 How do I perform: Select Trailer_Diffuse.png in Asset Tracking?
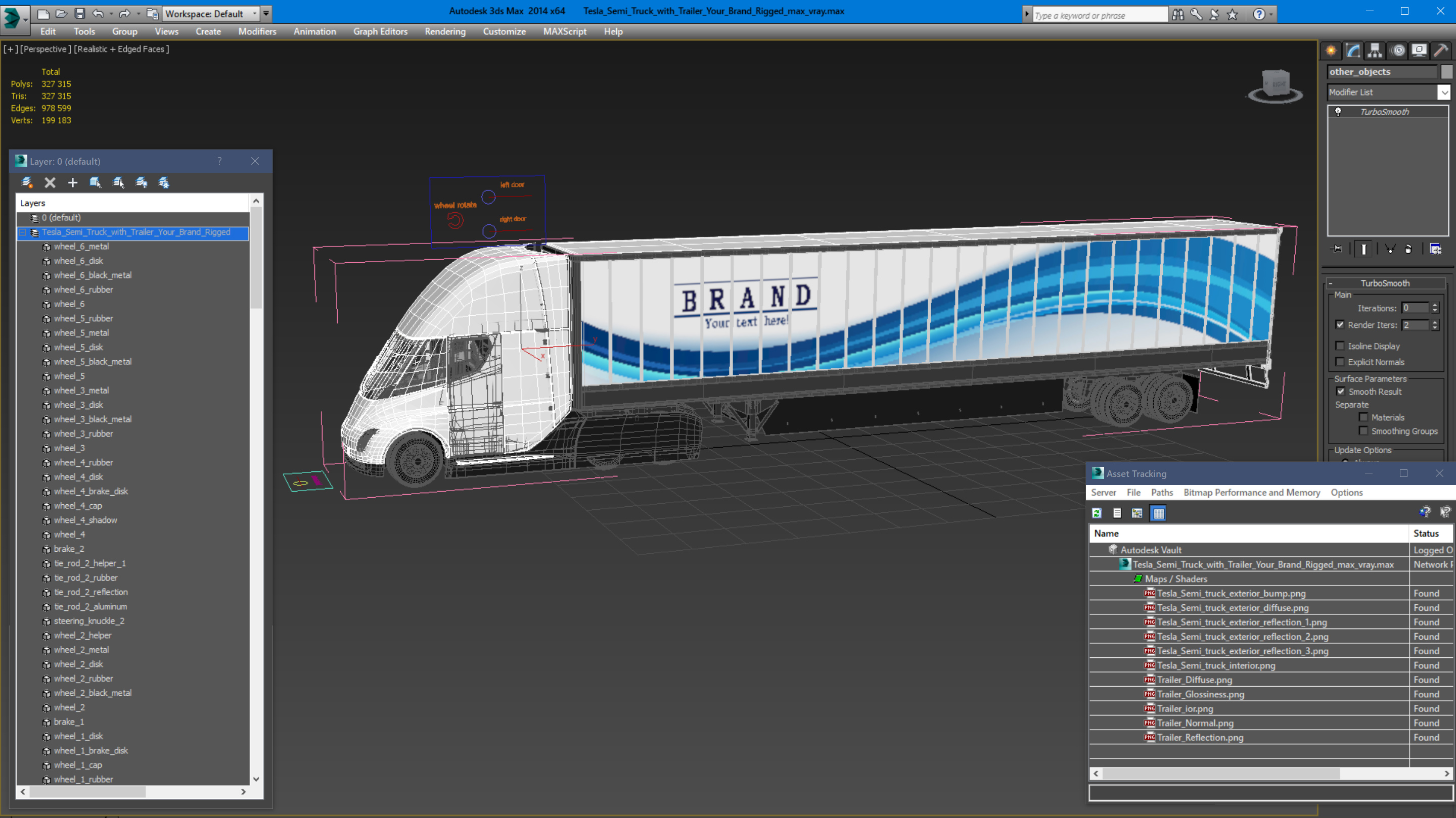pos(1194,680)
